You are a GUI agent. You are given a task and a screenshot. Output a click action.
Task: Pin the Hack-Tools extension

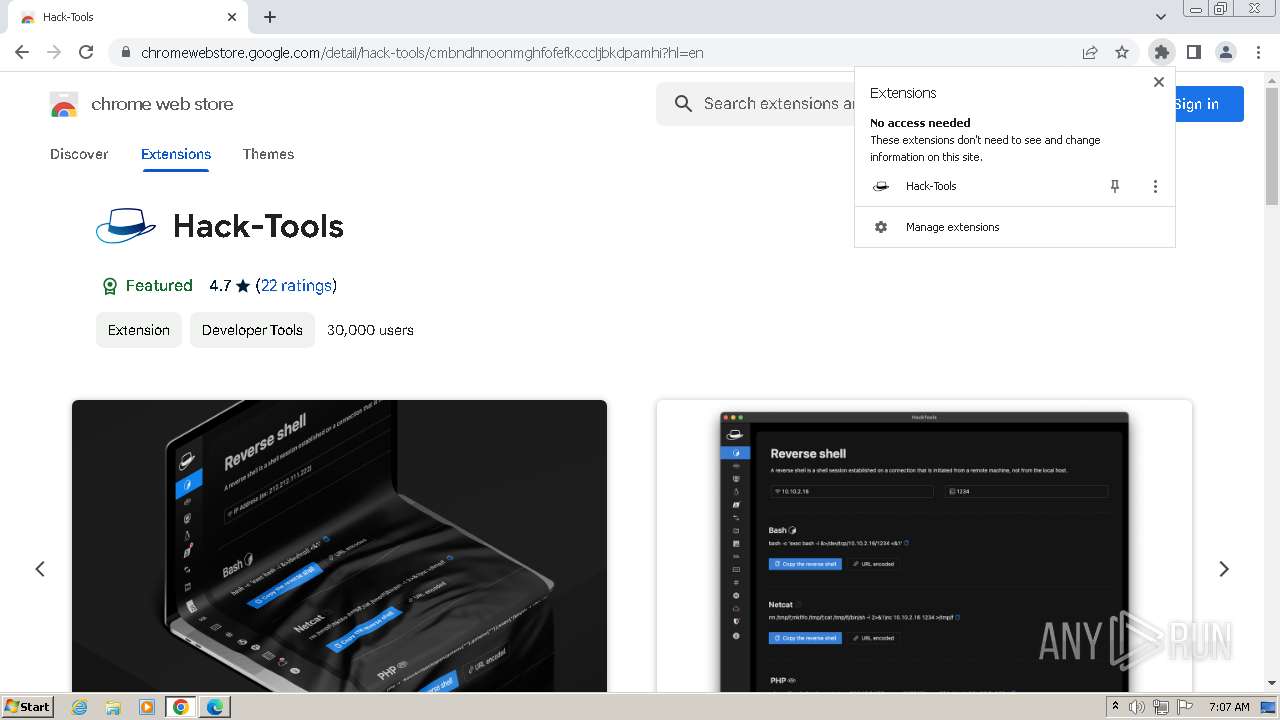tap(1115, 186)
